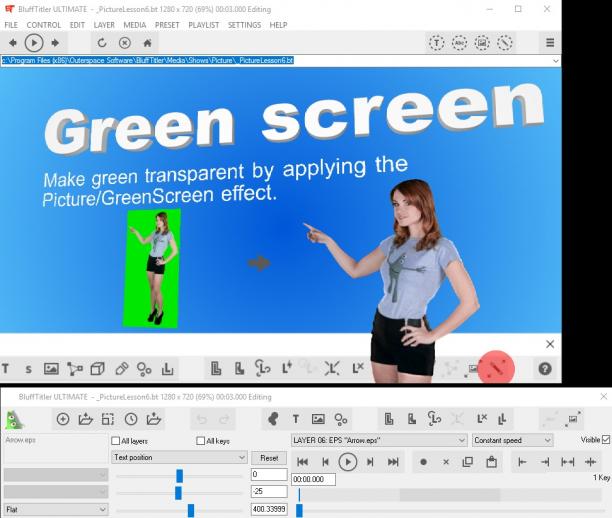The height and width of the screenshot is (518, 612).
Task: Add scroller layer S icon
Action: pos(28,369)
